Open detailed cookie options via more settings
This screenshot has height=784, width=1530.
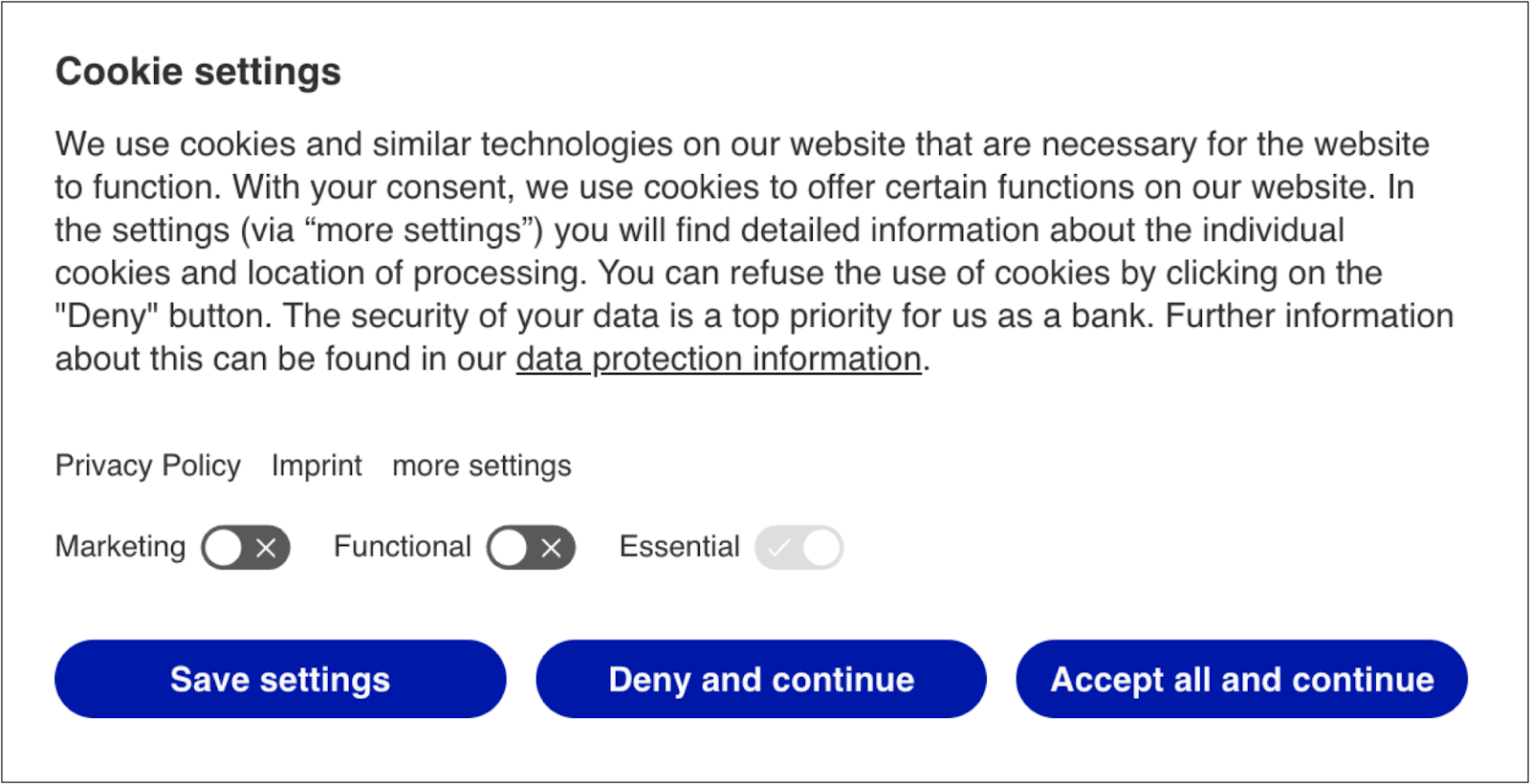click(x=481, y=466)
